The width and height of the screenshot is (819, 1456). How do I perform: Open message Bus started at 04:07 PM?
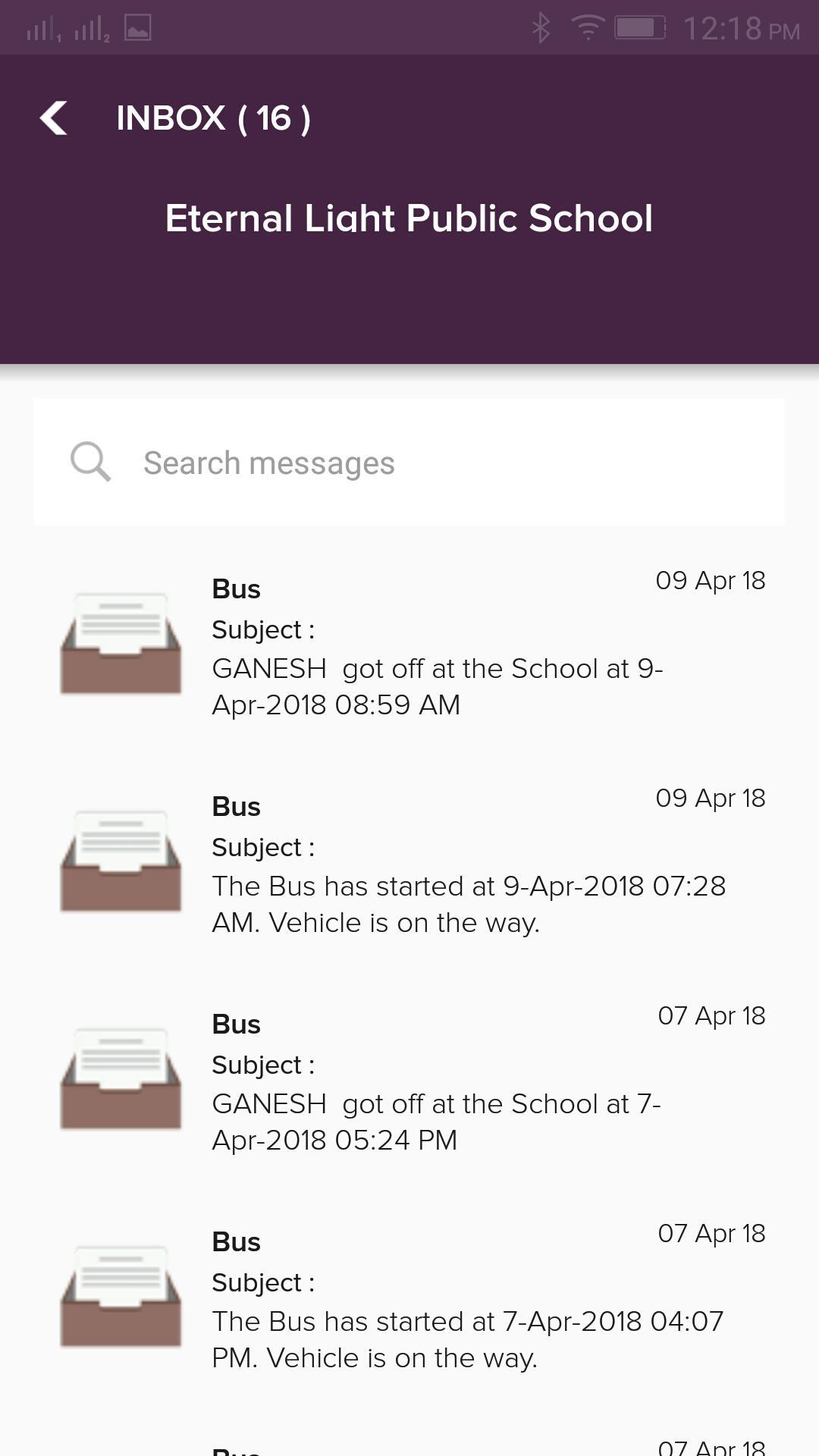click(x=409, y=1298)
